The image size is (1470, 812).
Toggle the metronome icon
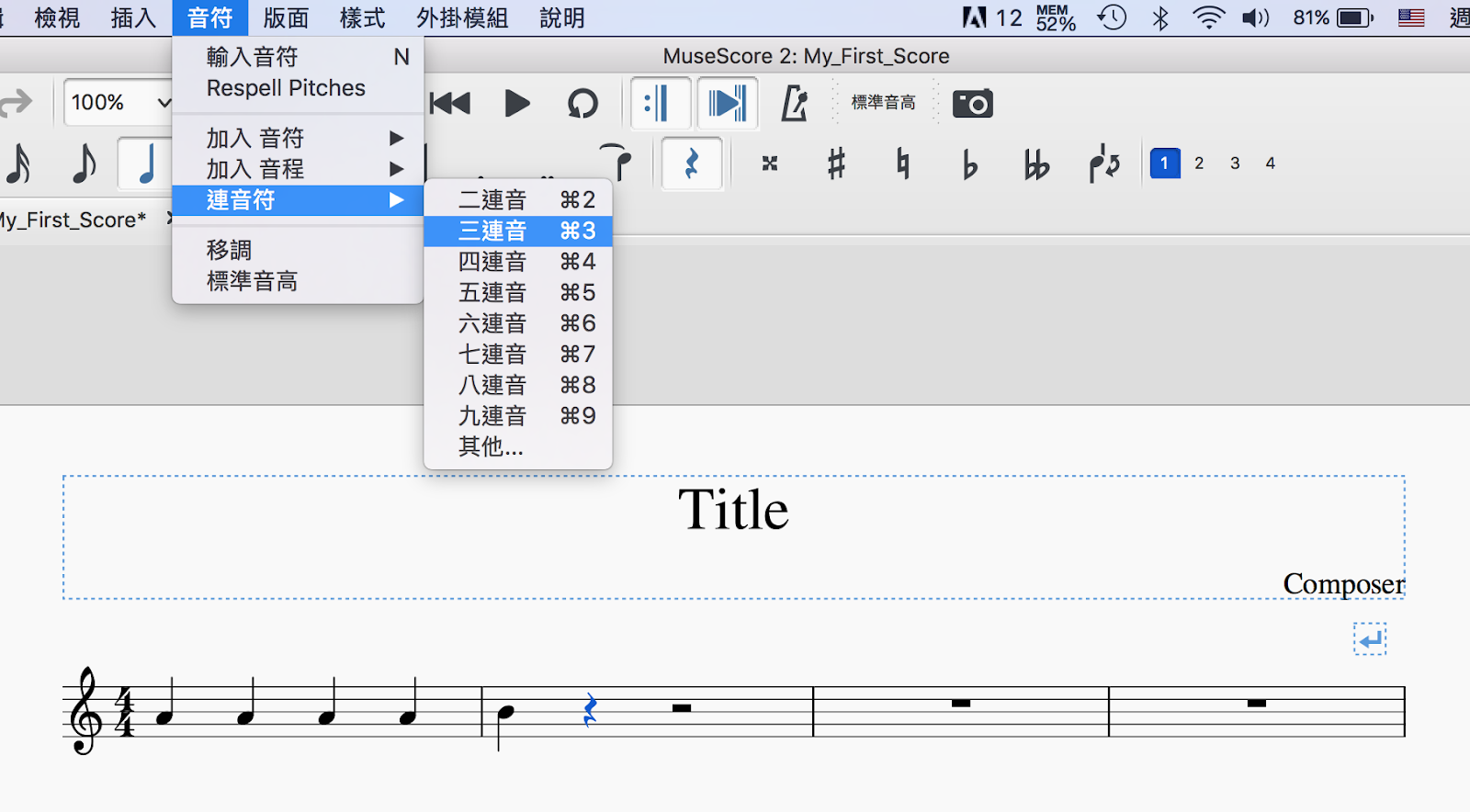[x=795, y=104]
